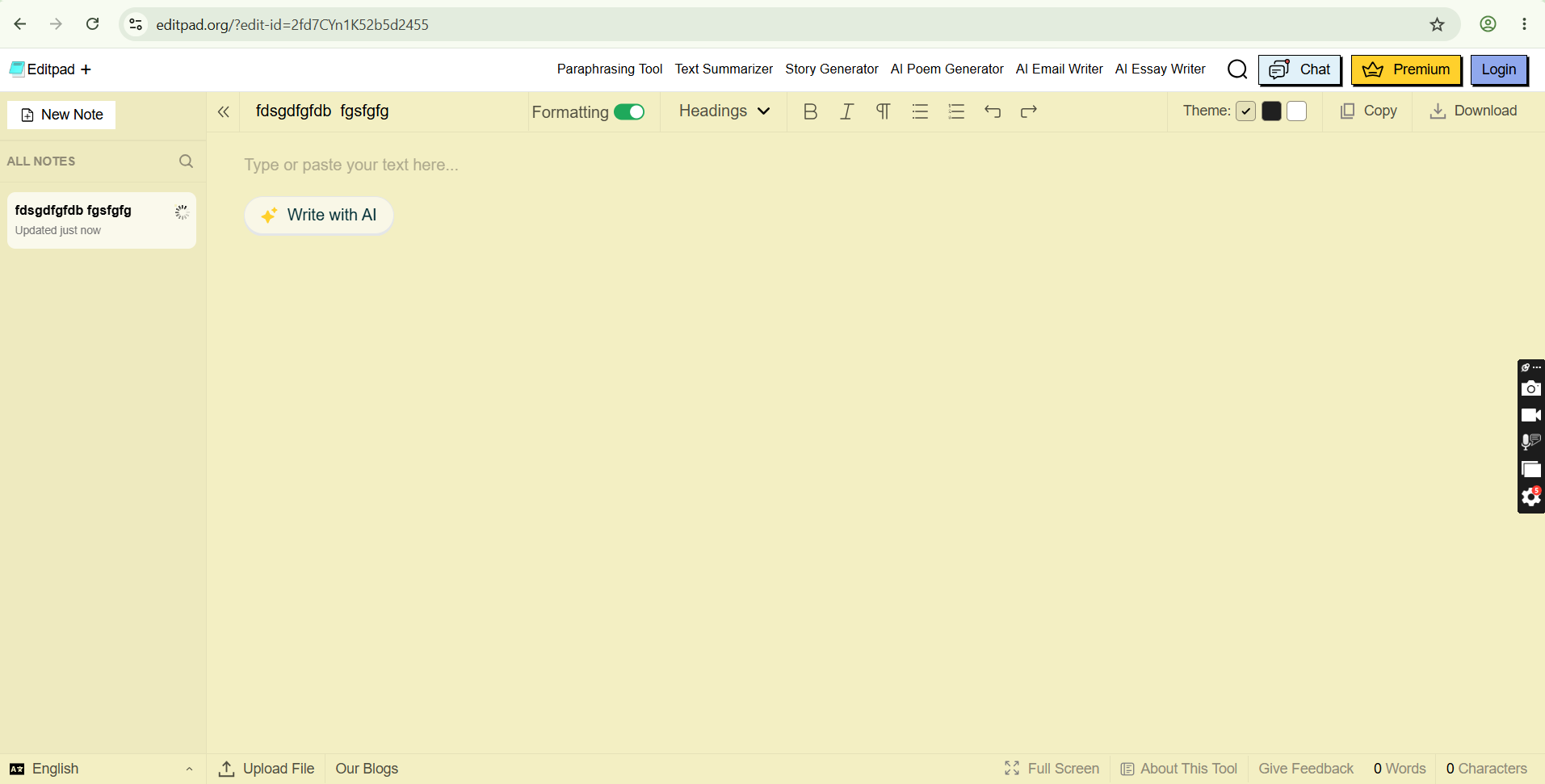
Task: Switch to the white theme
Action: (x=1297, y=111)
